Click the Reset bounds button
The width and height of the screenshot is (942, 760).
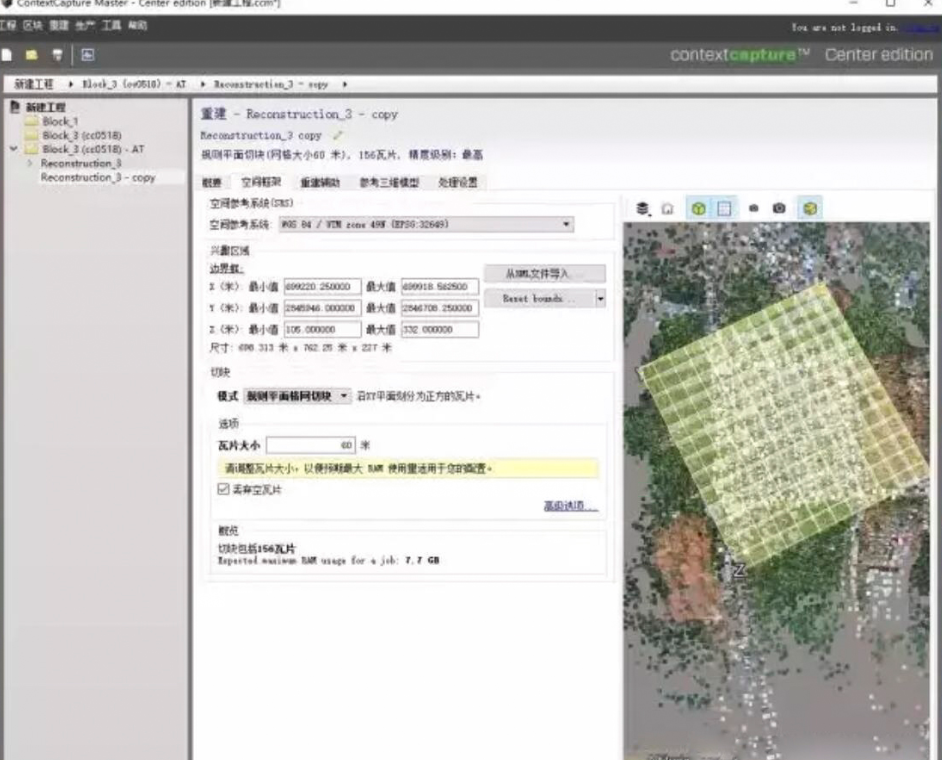(539, 298)
